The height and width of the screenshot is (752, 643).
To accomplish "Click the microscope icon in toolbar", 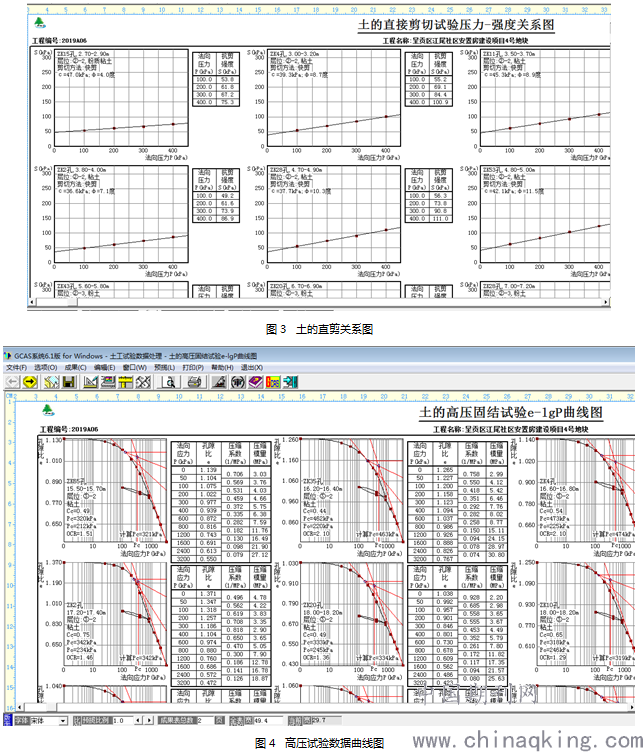I will (219, 382).
